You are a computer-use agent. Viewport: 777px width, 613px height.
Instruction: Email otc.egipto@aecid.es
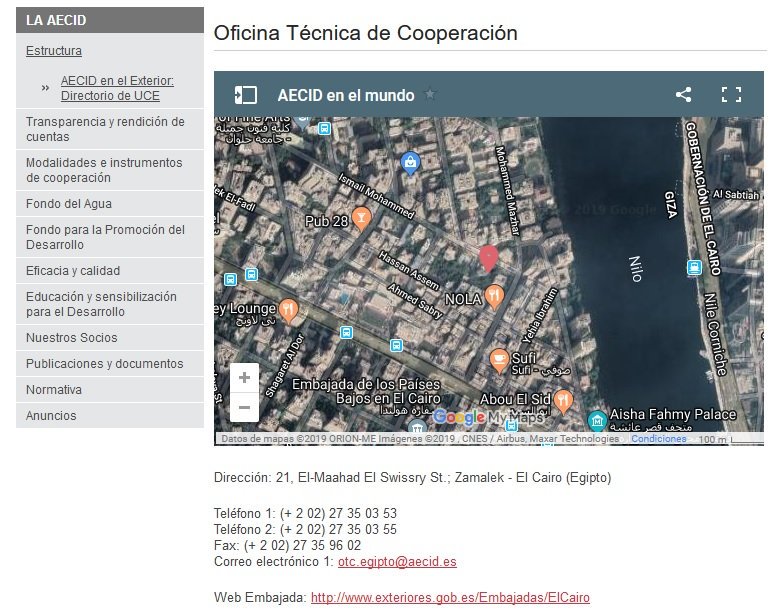[x=397, y=562]
